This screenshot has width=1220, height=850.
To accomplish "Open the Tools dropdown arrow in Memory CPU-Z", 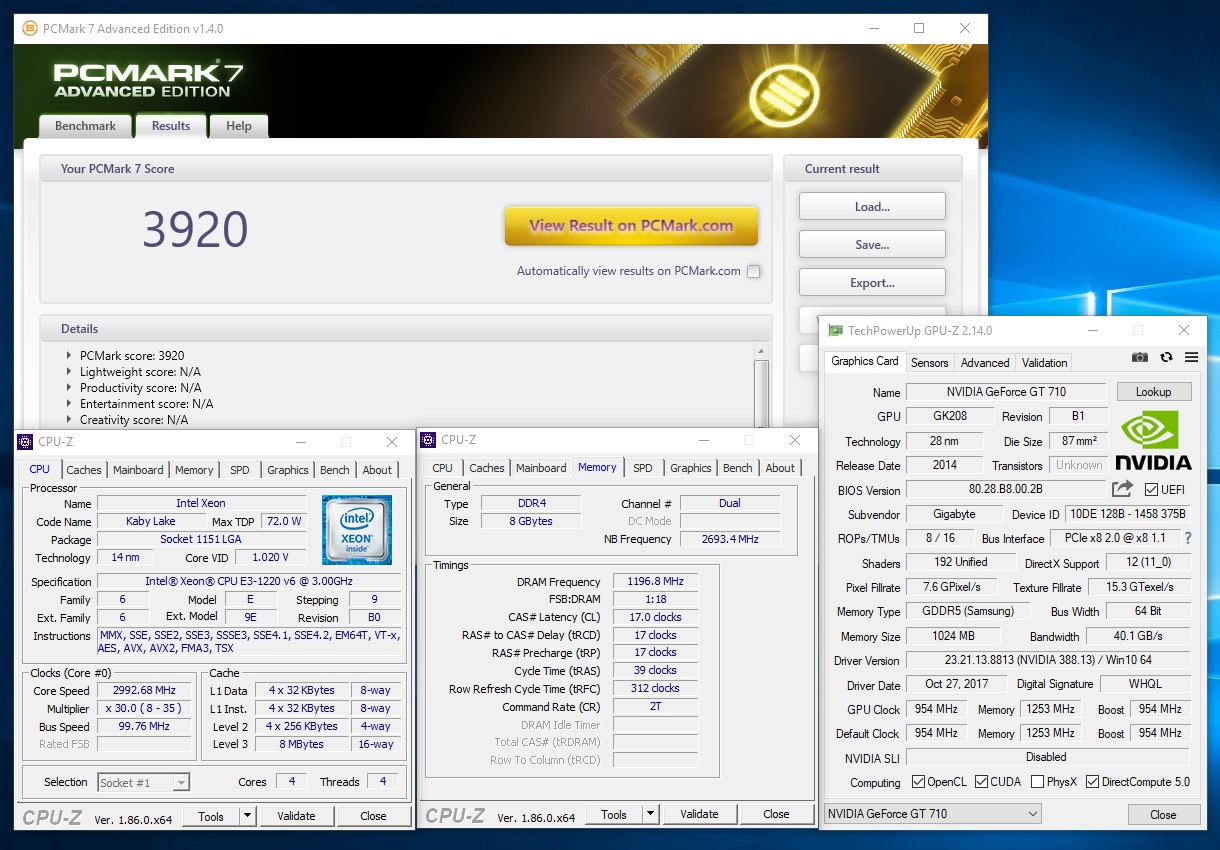I will pos(651,814).
